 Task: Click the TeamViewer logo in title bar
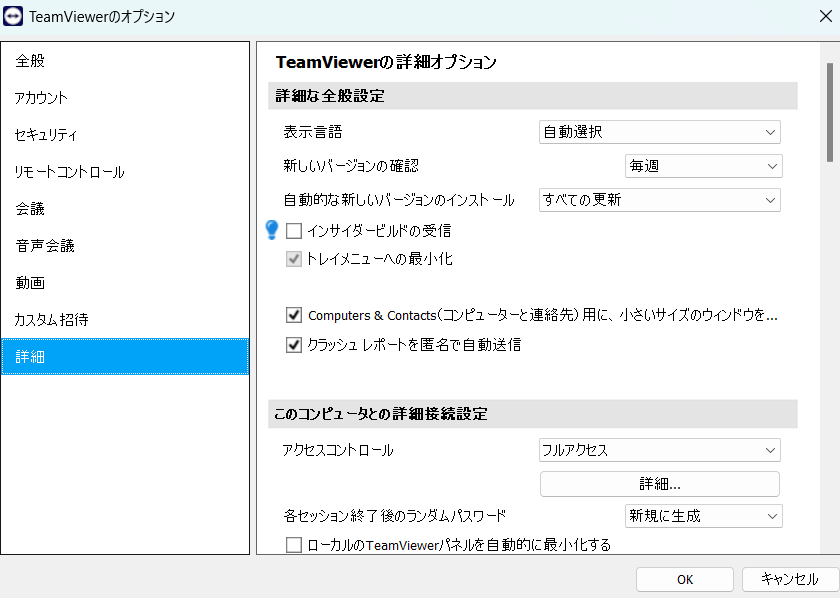coord(13,17)
